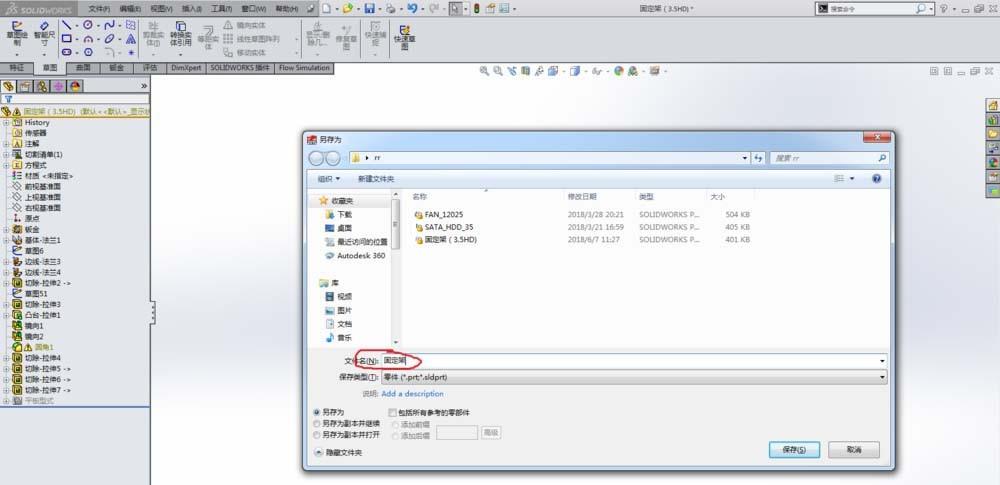Screen dimensions: 1000x485
Task: Click the dialog Help question mark icon
Action: pos(876,179)
